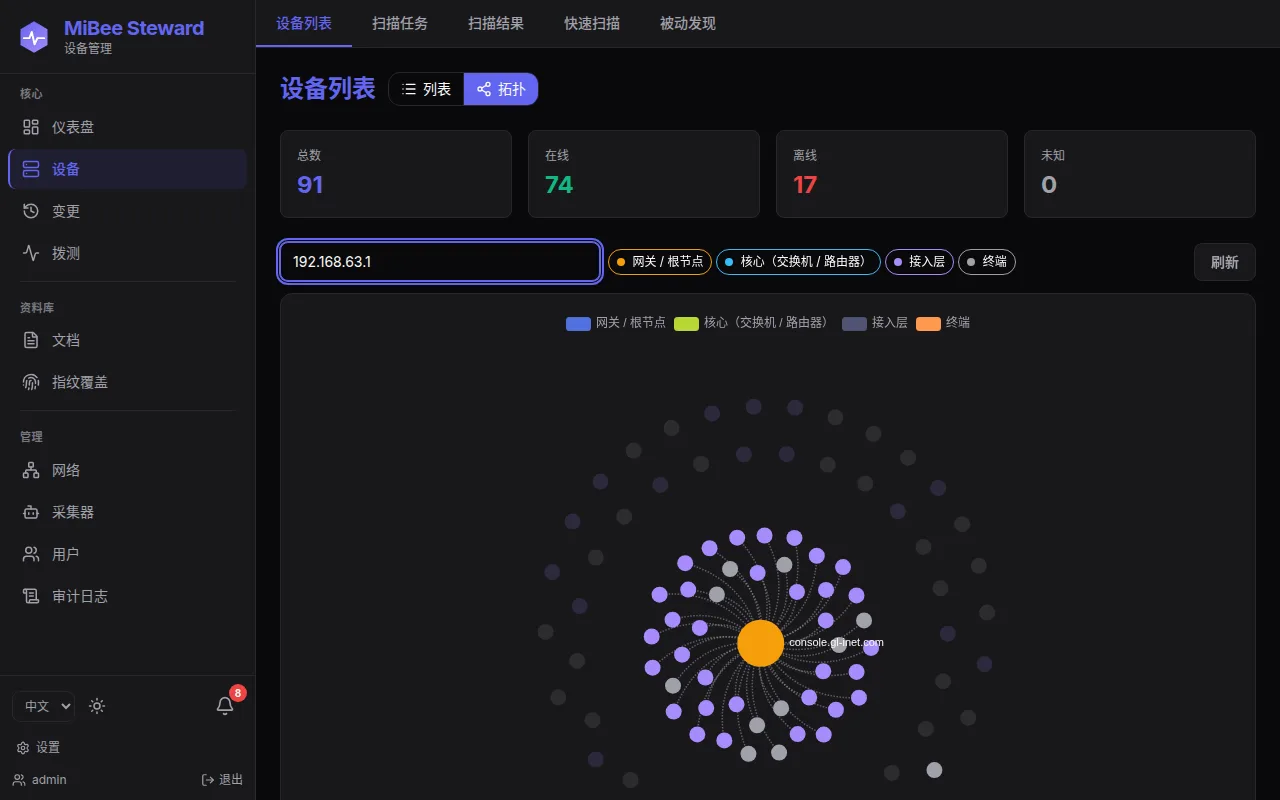Select the orange console.gl-inet.com root node
The width and height of the screenshot is (1280, 800).
[761, 643]
